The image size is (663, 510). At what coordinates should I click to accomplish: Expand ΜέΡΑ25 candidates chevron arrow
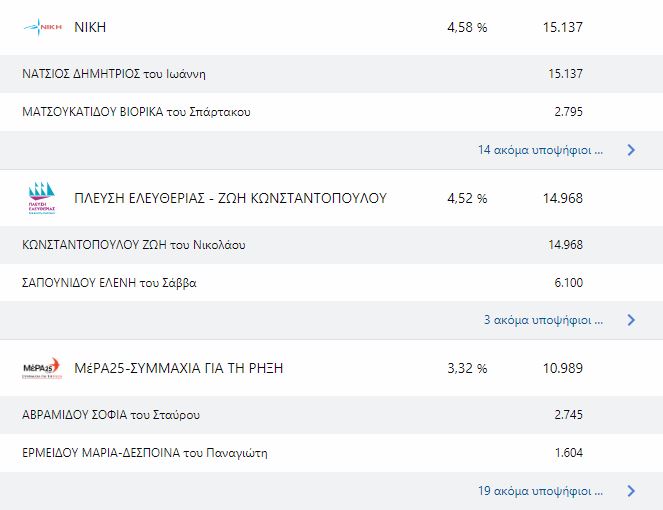point(631,491)
